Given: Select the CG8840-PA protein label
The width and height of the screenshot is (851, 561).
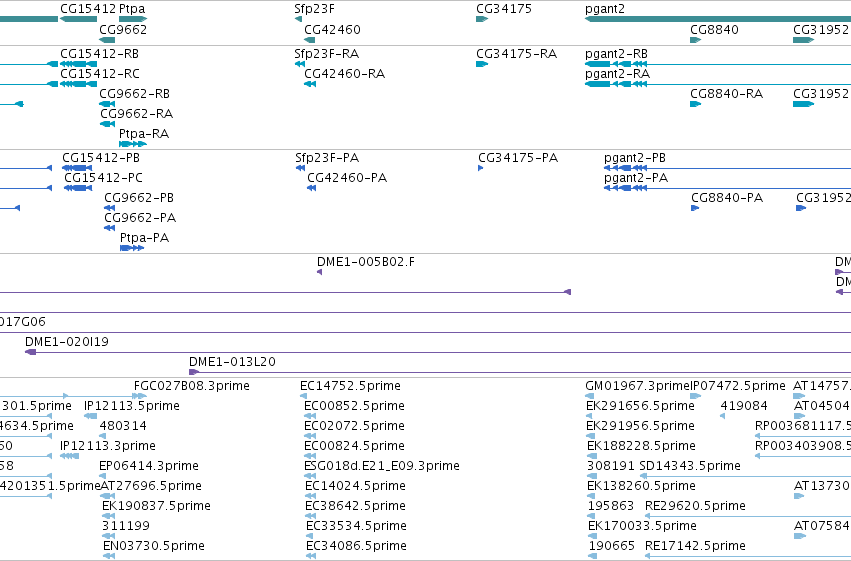Looking at the screenshot, I should [727, 198].
